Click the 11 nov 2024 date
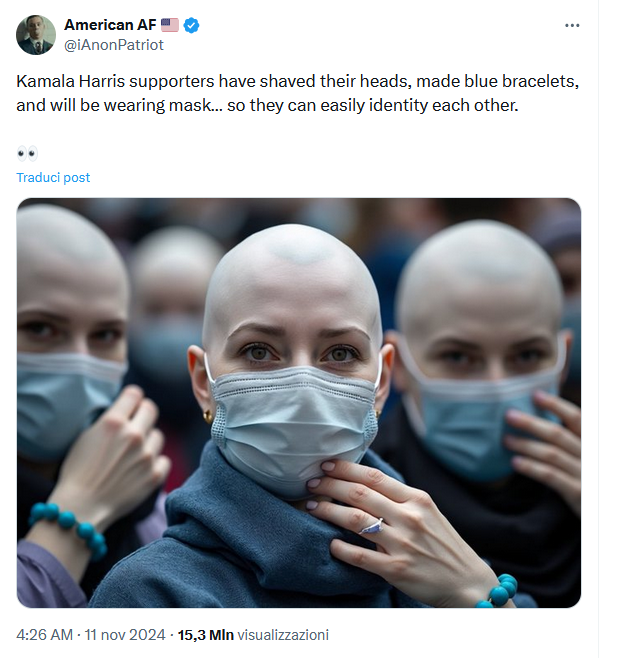The width and height of the screenshot is (617, 658). [x=125, y=634]
